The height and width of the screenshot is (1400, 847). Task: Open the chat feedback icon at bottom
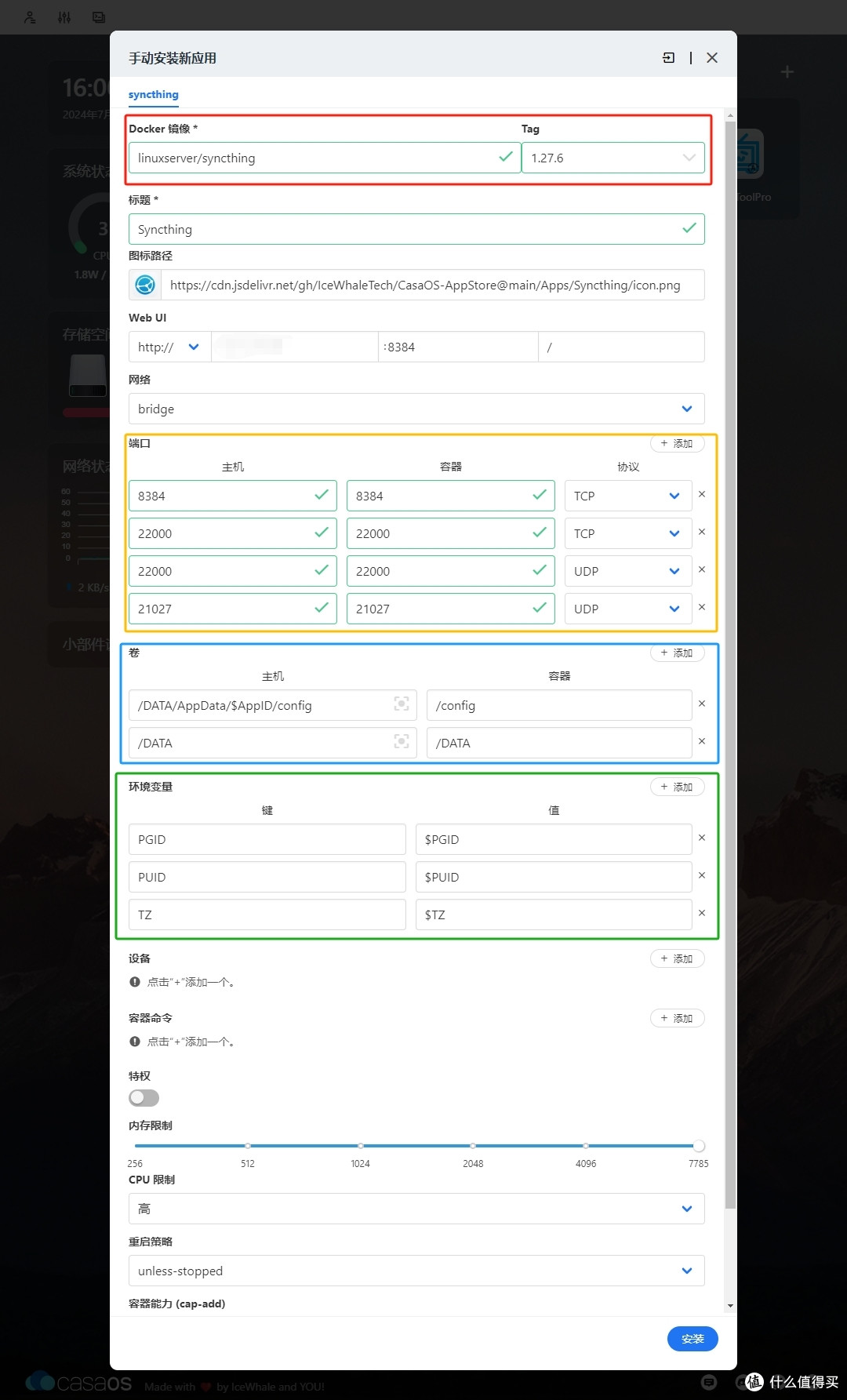(x=709, y=1382)
